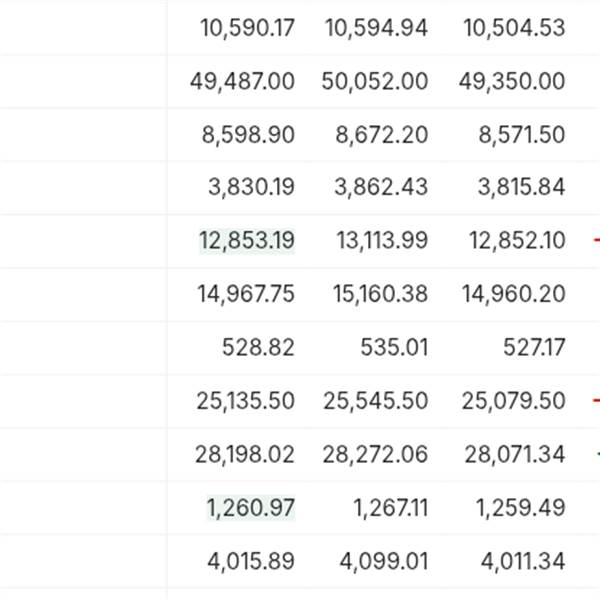Select the 50,052.00 cell

(375, 81)
